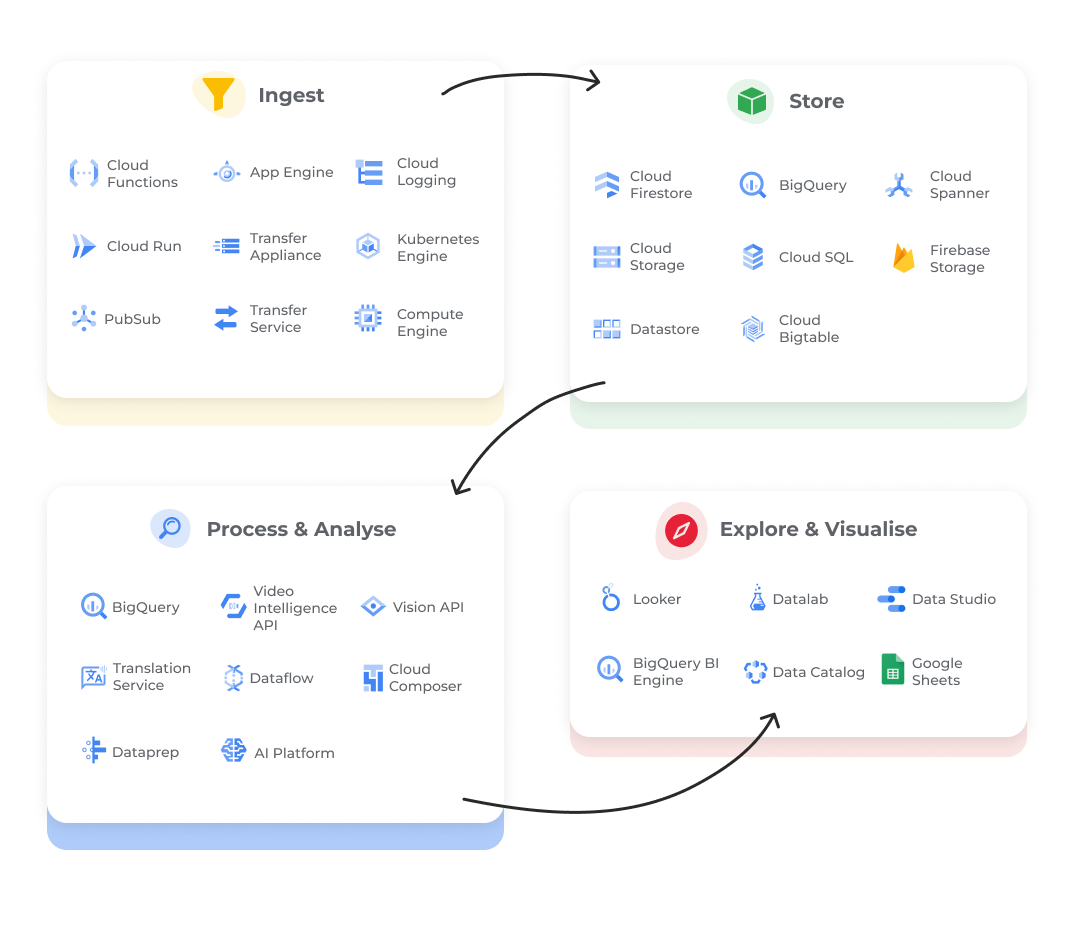Click the Process & Analyse magnifier icon
Image resolution: width=1068 pixels, height=939 pixels.
point(170,528)
